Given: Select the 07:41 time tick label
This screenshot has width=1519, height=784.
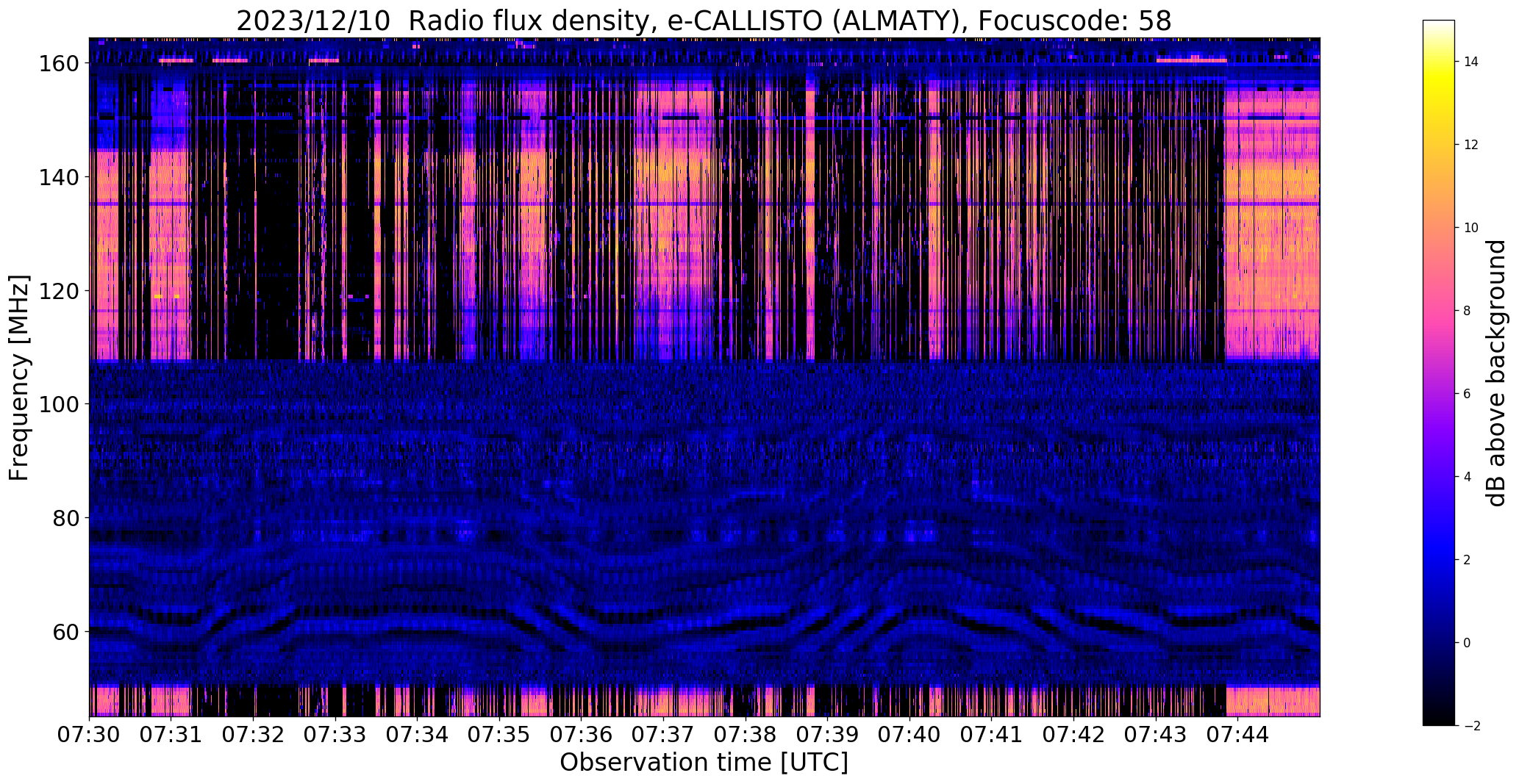Looking at the screenshot, I should click(992, 734).
